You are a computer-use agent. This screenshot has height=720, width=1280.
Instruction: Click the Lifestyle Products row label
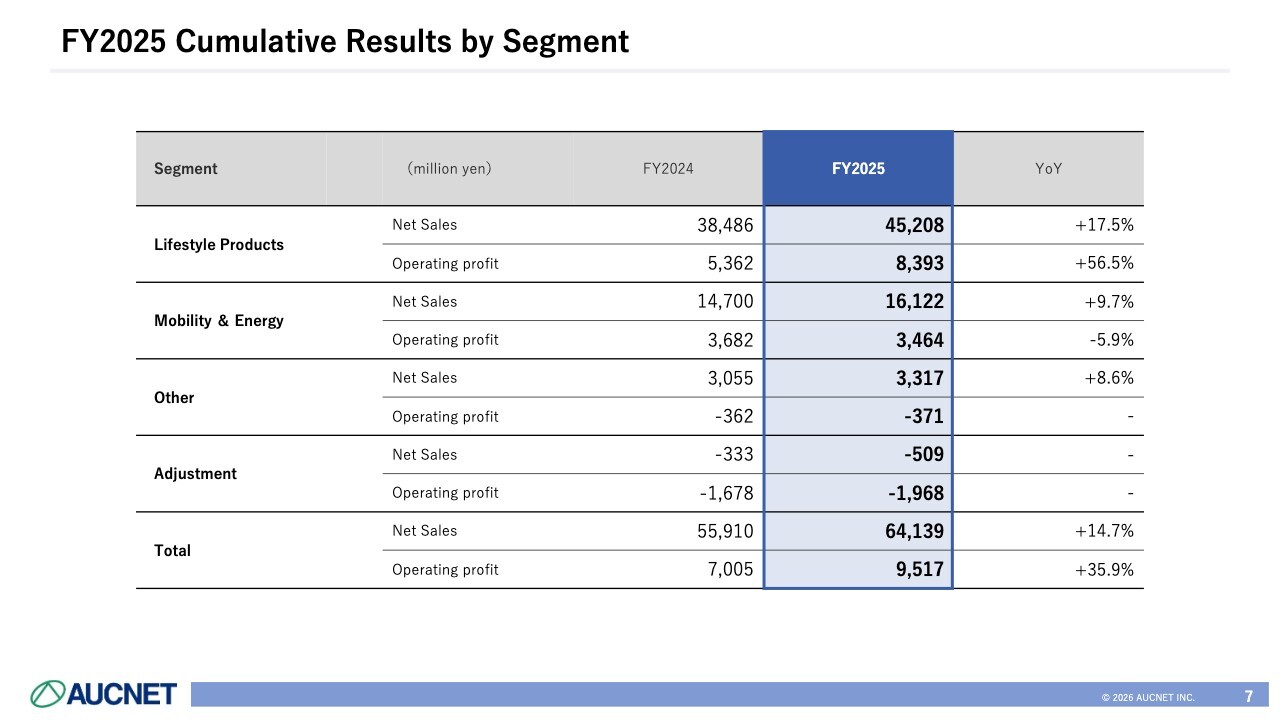tap(219, 245)
